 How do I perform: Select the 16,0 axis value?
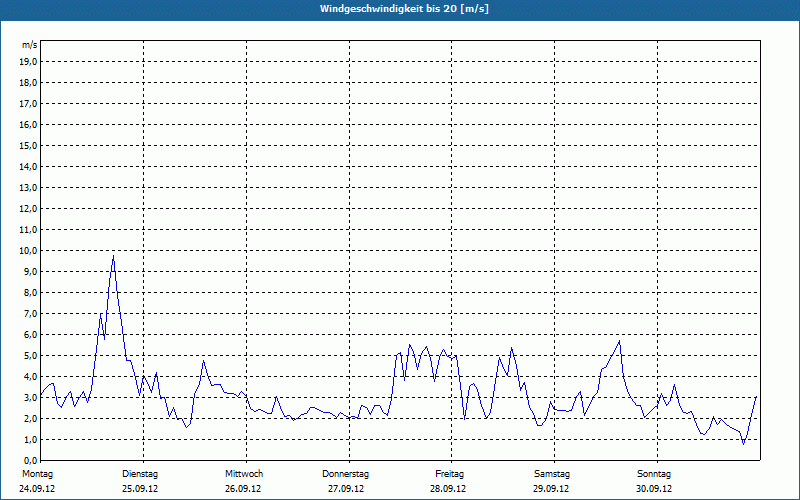(29, 124)
